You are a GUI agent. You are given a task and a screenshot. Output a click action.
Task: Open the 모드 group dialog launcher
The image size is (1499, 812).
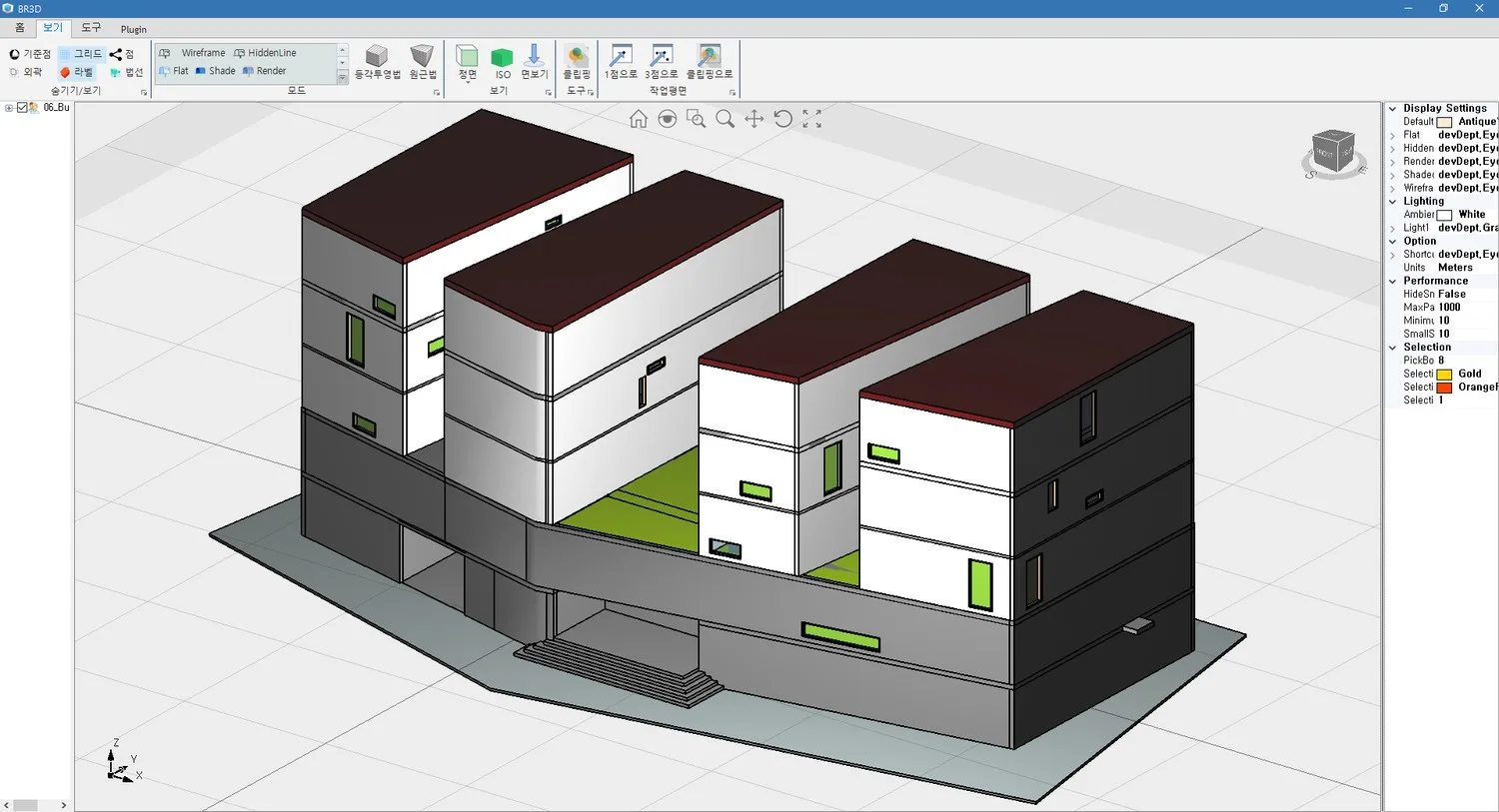tap(437, 92)
